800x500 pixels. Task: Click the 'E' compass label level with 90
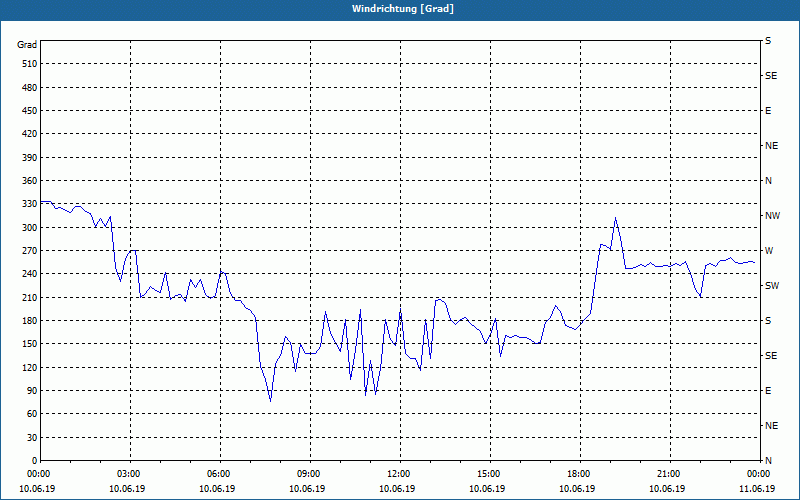[x=768, y=391]
